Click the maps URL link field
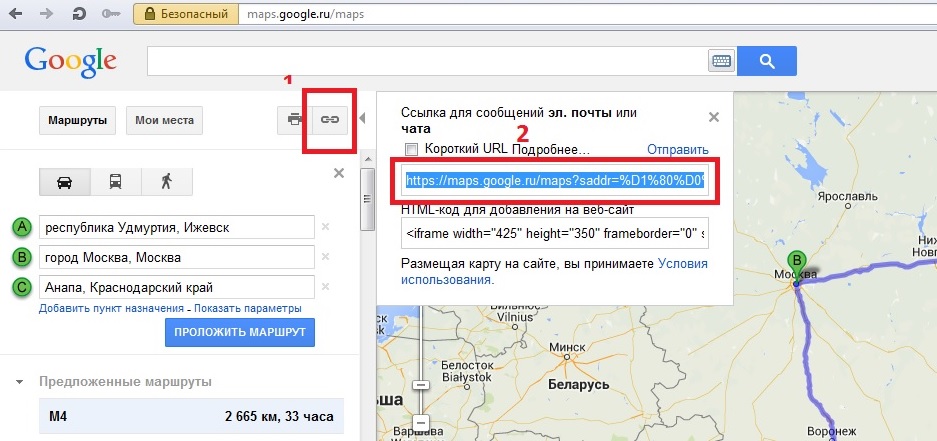The height and width of the screenshot is (441, 937). pyautogui.click(x=555, y=180)
